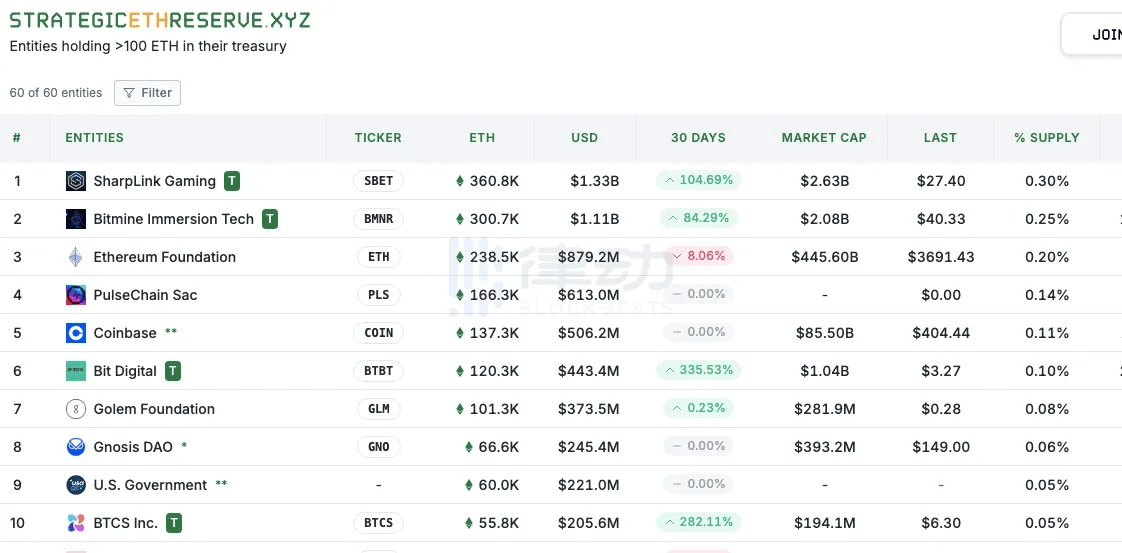The width and height of the screenshot is (1122, 553).
Task: Sort by the % SUPPLY column header
Action: (x=1047, y=138)
